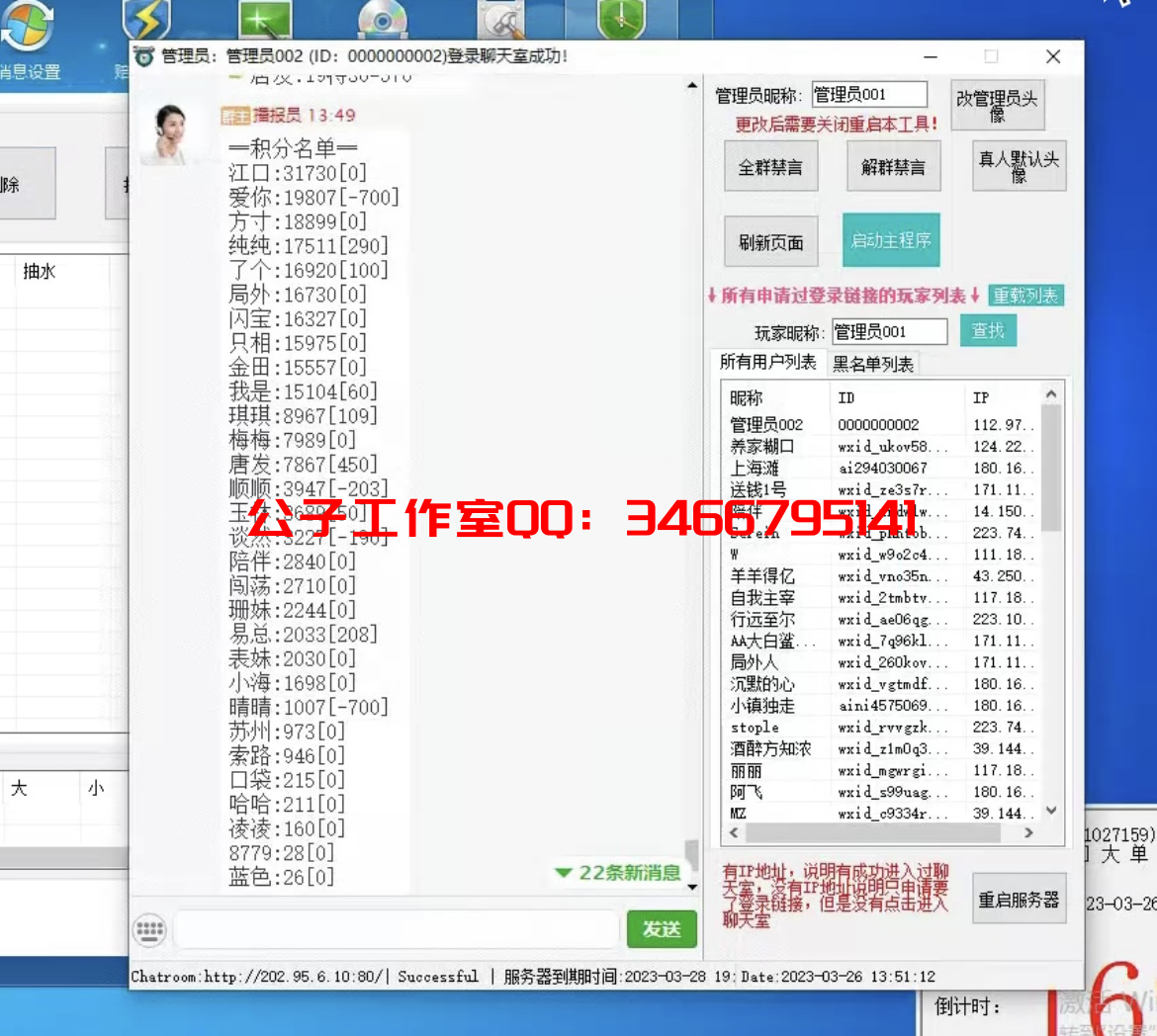Focus the 玩家昵称 player name input

(x=889, y=331)
